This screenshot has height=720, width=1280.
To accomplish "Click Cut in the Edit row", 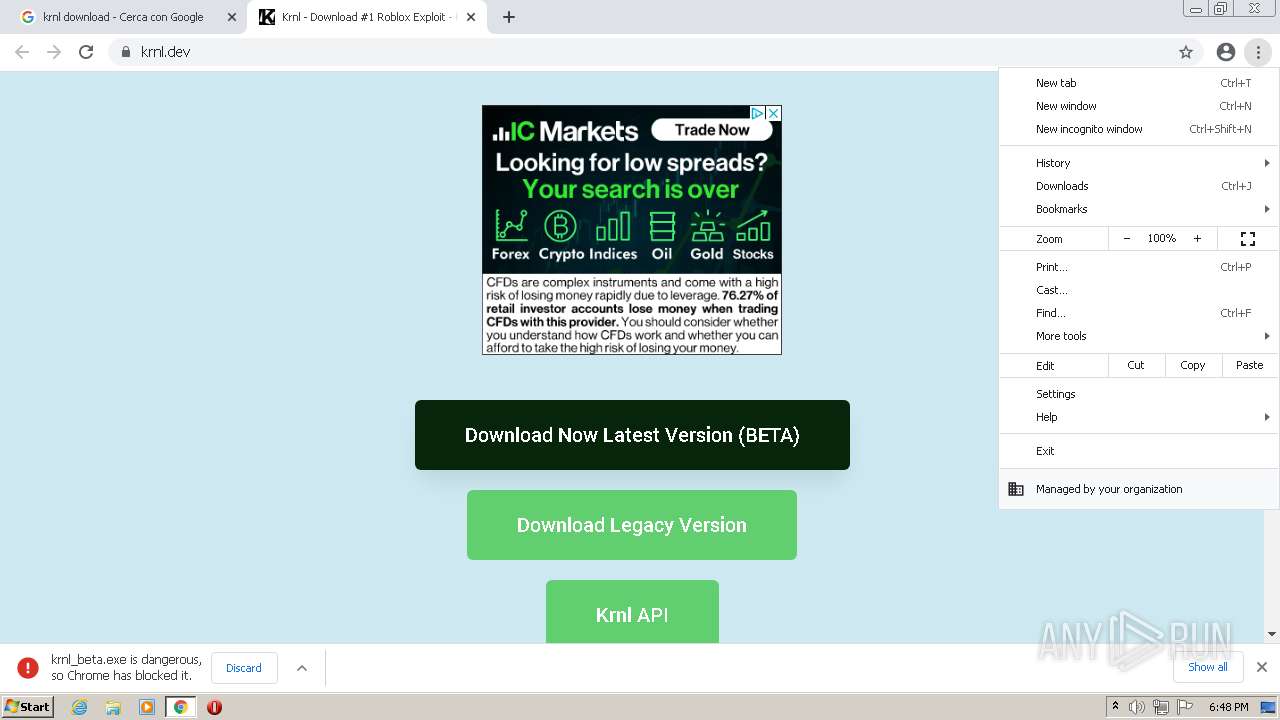I will tap(1136, 365).
